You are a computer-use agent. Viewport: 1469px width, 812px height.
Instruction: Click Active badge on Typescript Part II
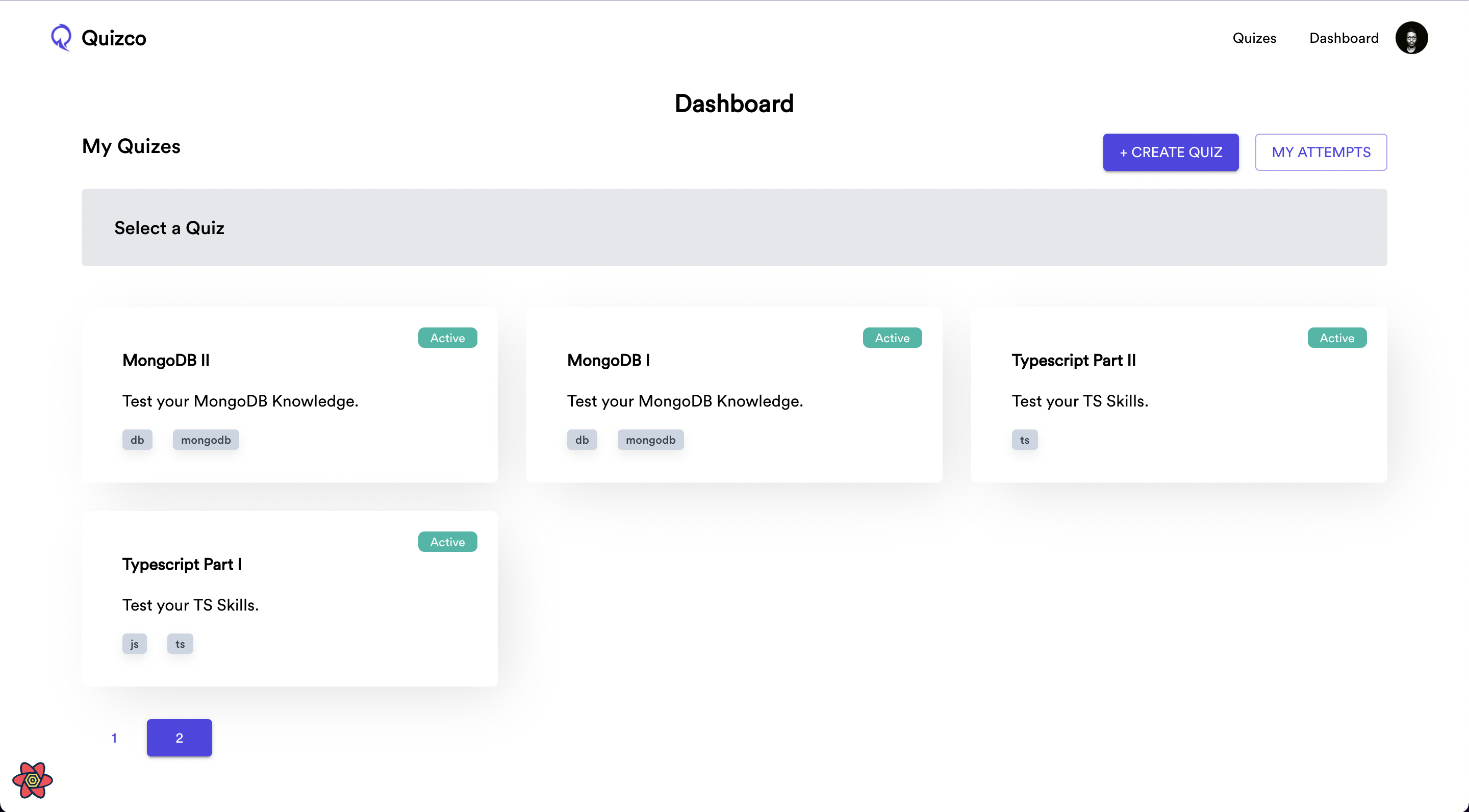click(1336, 338)
